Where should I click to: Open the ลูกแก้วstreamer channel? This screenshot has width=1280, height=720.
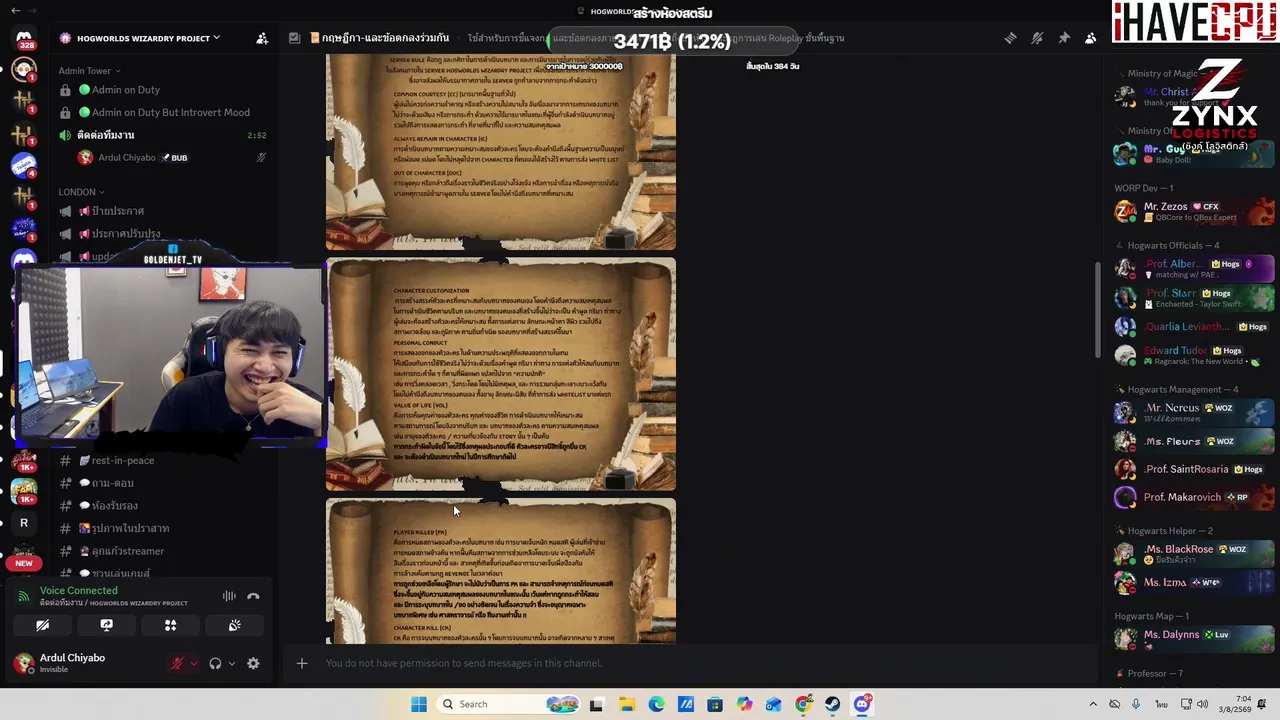[x=162, y=551]
